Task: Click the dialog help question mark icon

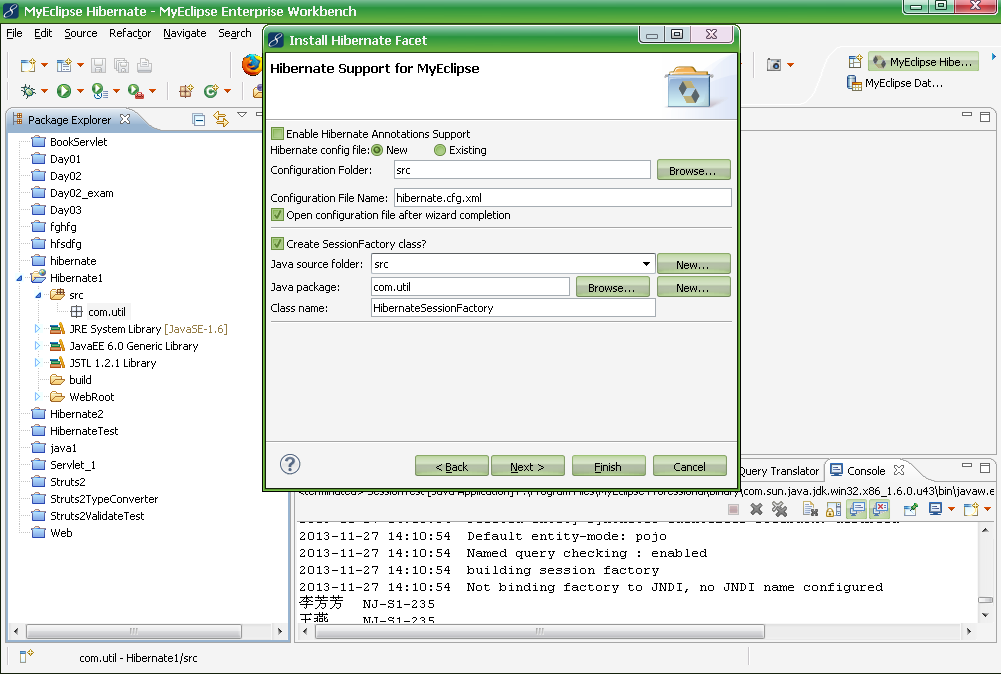Action: tap(290, 465)
